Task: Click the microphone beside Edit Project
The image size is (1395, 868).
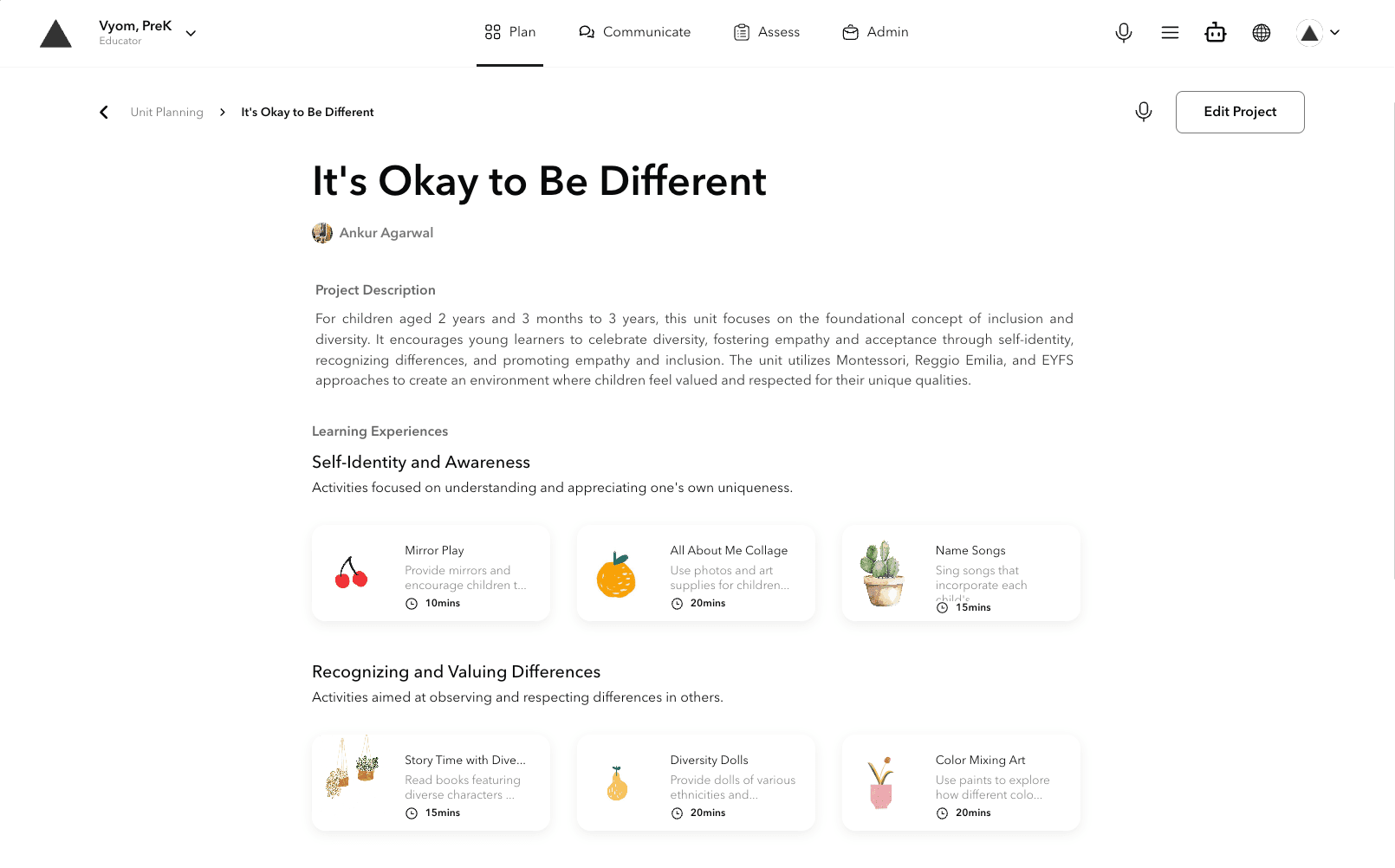Action: (x=1144, y=112)
